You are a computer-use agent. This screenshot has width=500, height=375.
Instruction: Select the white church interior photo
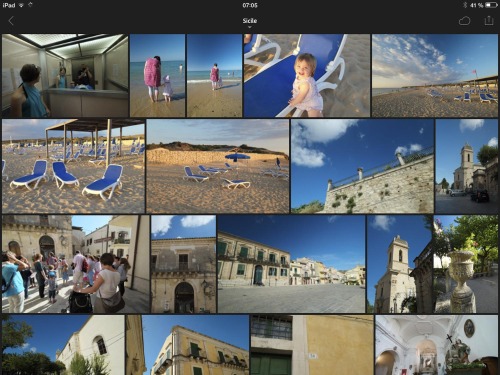click(436, 345)
